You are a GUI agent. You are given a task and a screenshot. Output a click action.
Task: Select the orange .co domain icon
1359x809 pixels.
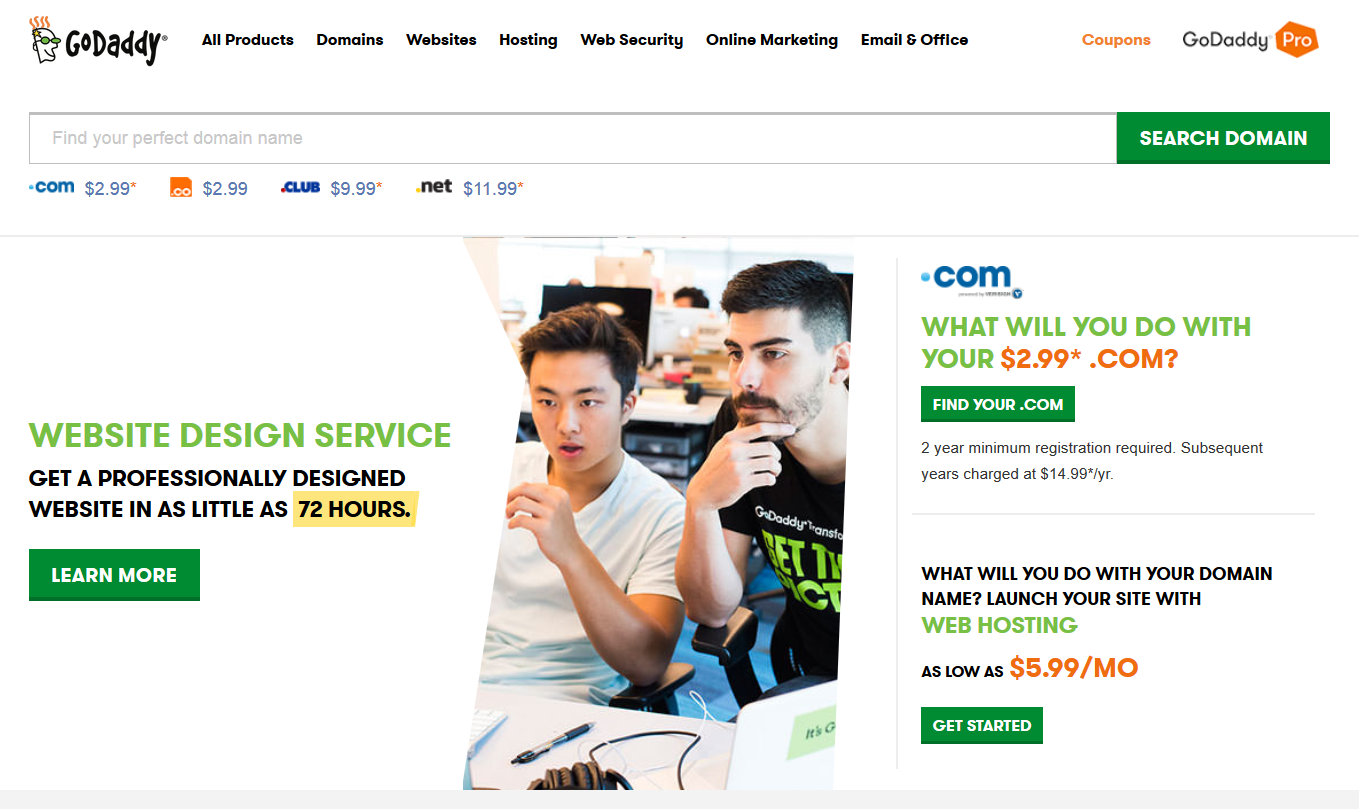181,187
